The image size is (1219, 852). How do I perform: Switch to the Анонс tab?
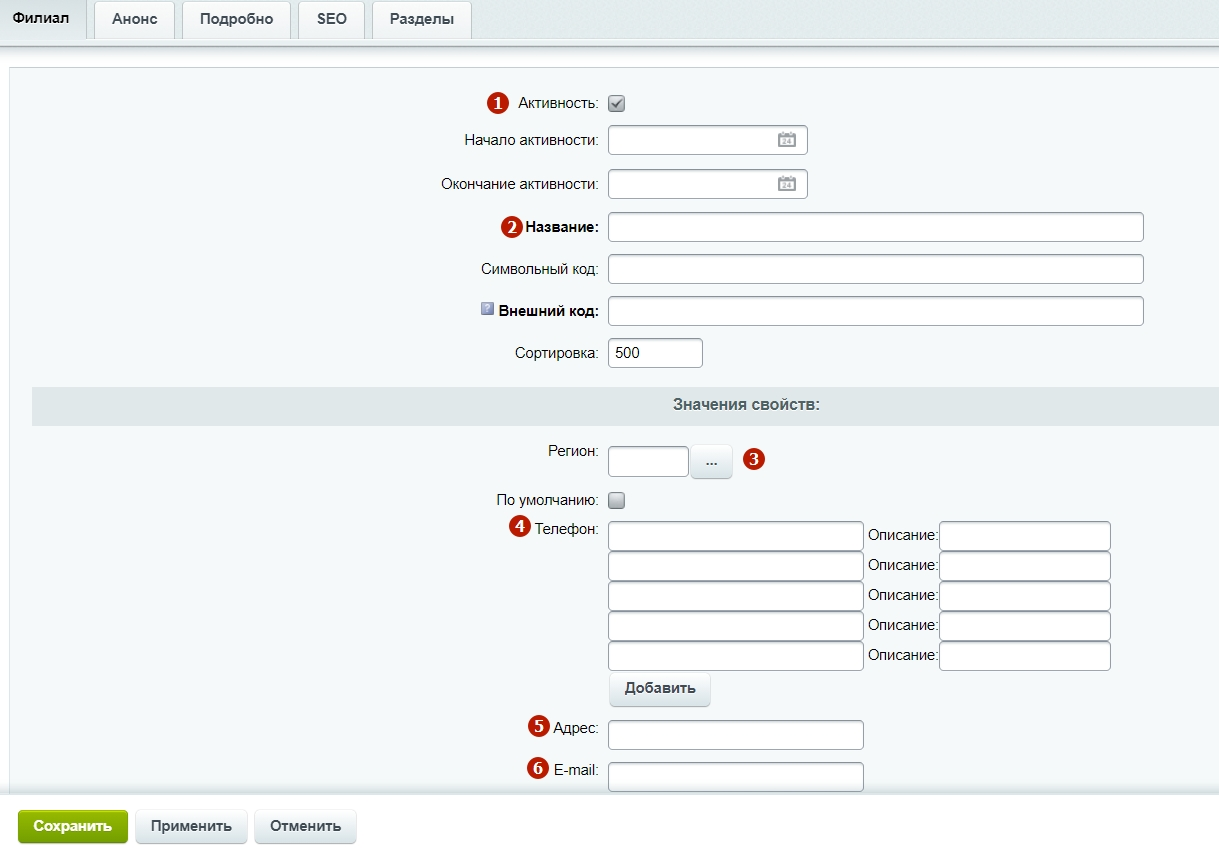tap(134, 19)
